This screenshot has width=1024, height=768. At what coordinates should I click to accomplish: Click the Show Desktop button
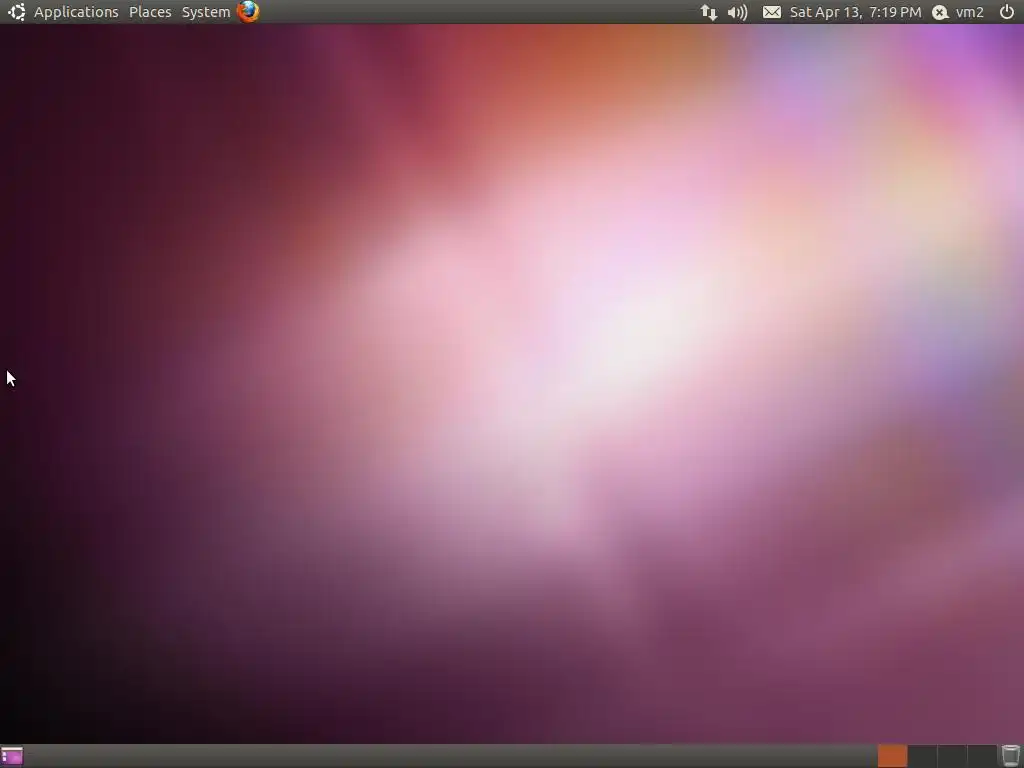[12, 756]
